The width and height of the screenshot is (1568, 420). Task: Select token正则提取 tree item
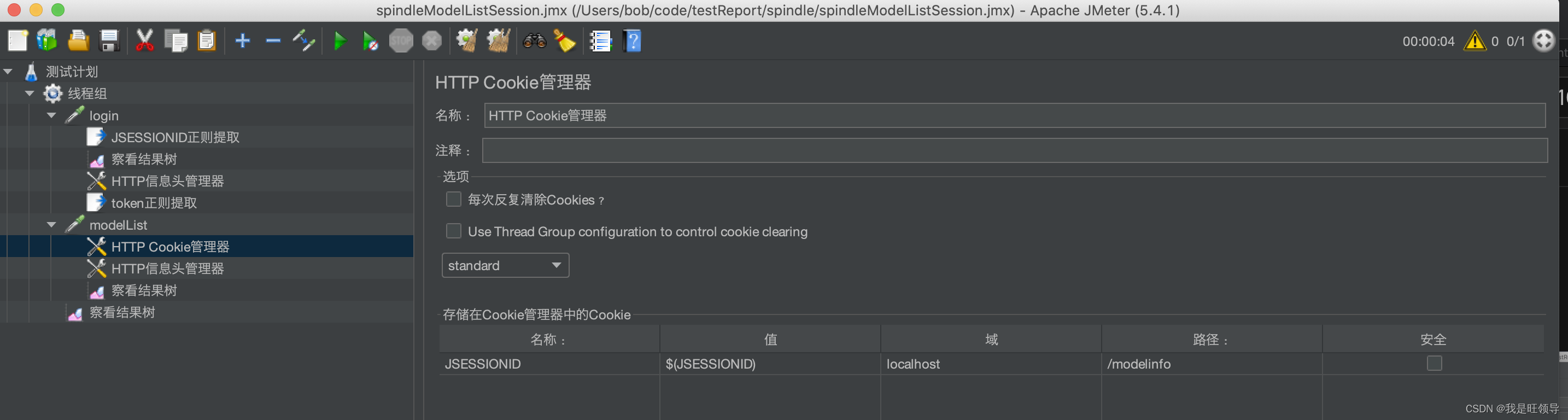click(x=154, y=203)
